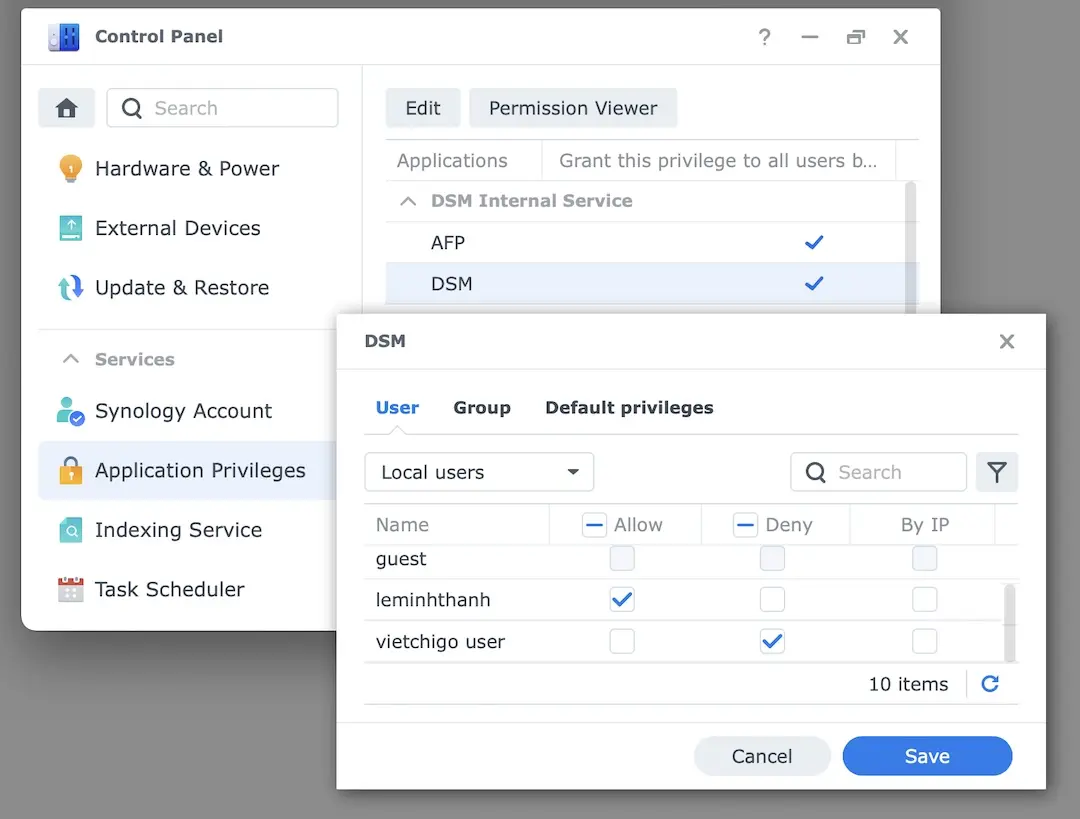Refresh the user list
Viewport: 1080px width, 819px height.
[x=990, y=684]
